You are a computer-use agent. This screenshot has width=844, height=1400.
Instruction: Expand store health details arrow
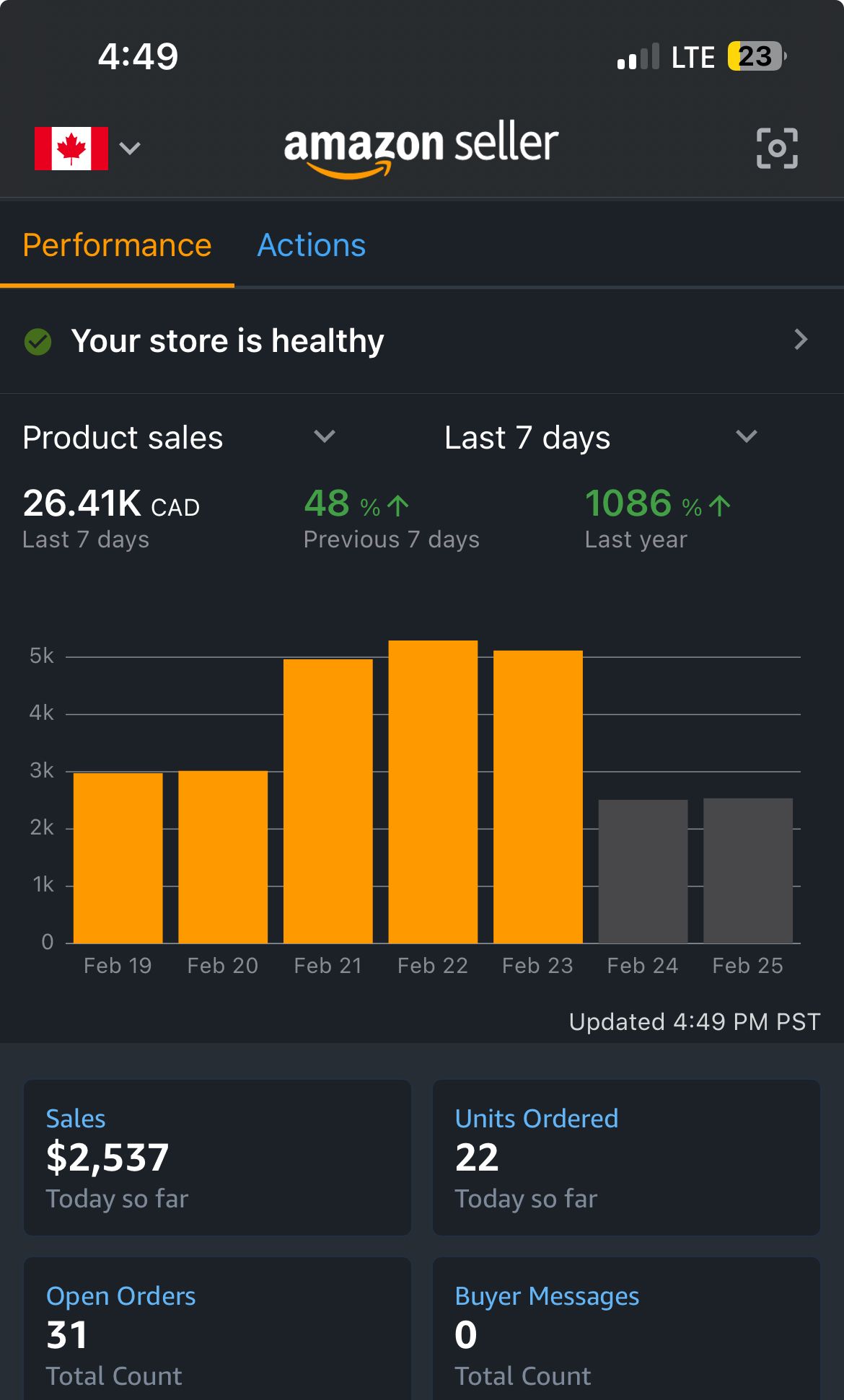tap(801, 340)
